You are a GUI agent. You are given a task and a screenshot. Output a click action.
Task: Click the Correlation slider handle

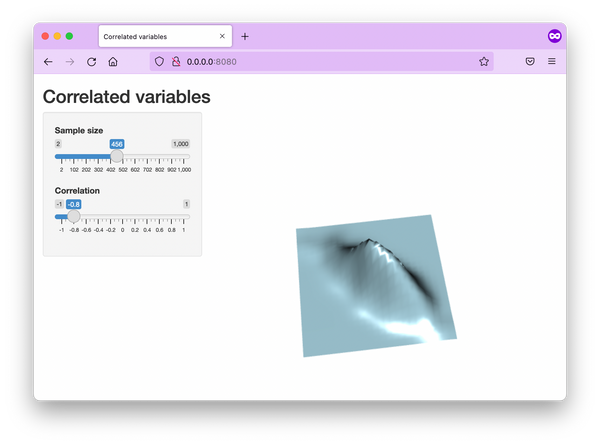74,216
